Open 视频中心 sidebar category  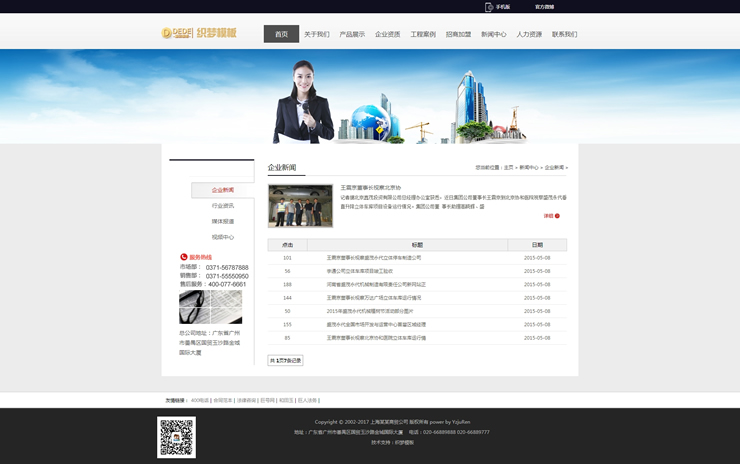[222, 237]
